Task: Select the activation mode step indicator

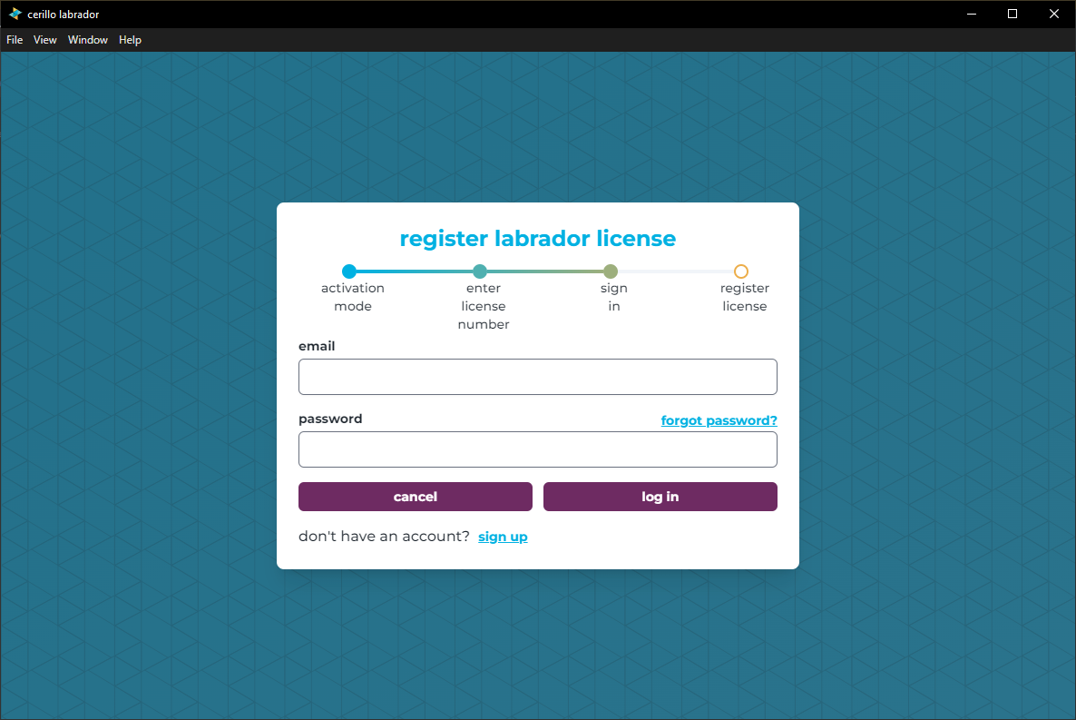Action: pos(349,271)
